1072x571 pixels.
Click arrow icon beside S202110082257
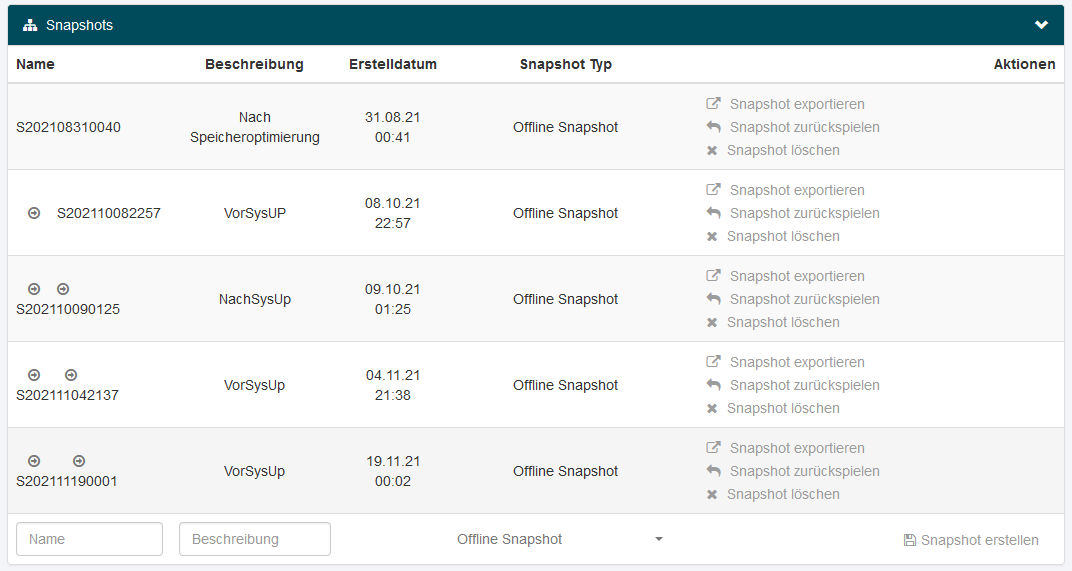[34, 213]
